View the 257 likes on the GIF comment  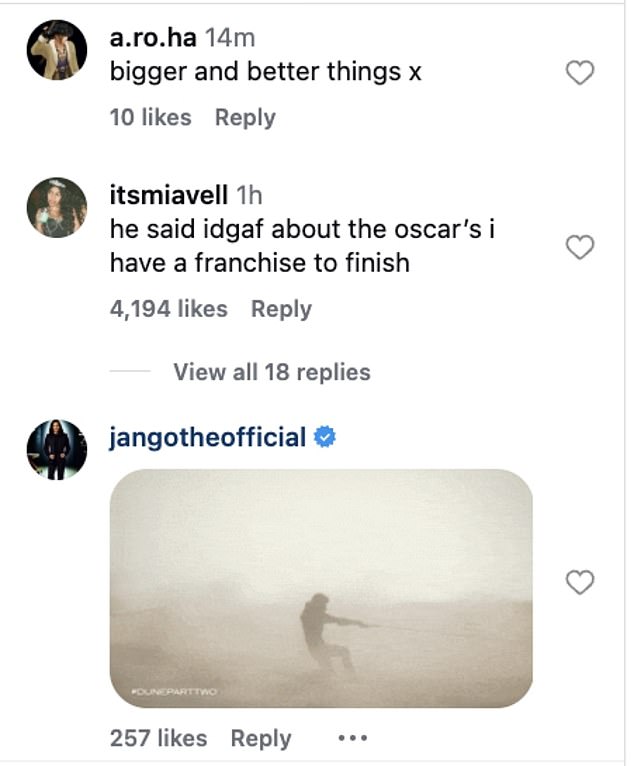158,739
